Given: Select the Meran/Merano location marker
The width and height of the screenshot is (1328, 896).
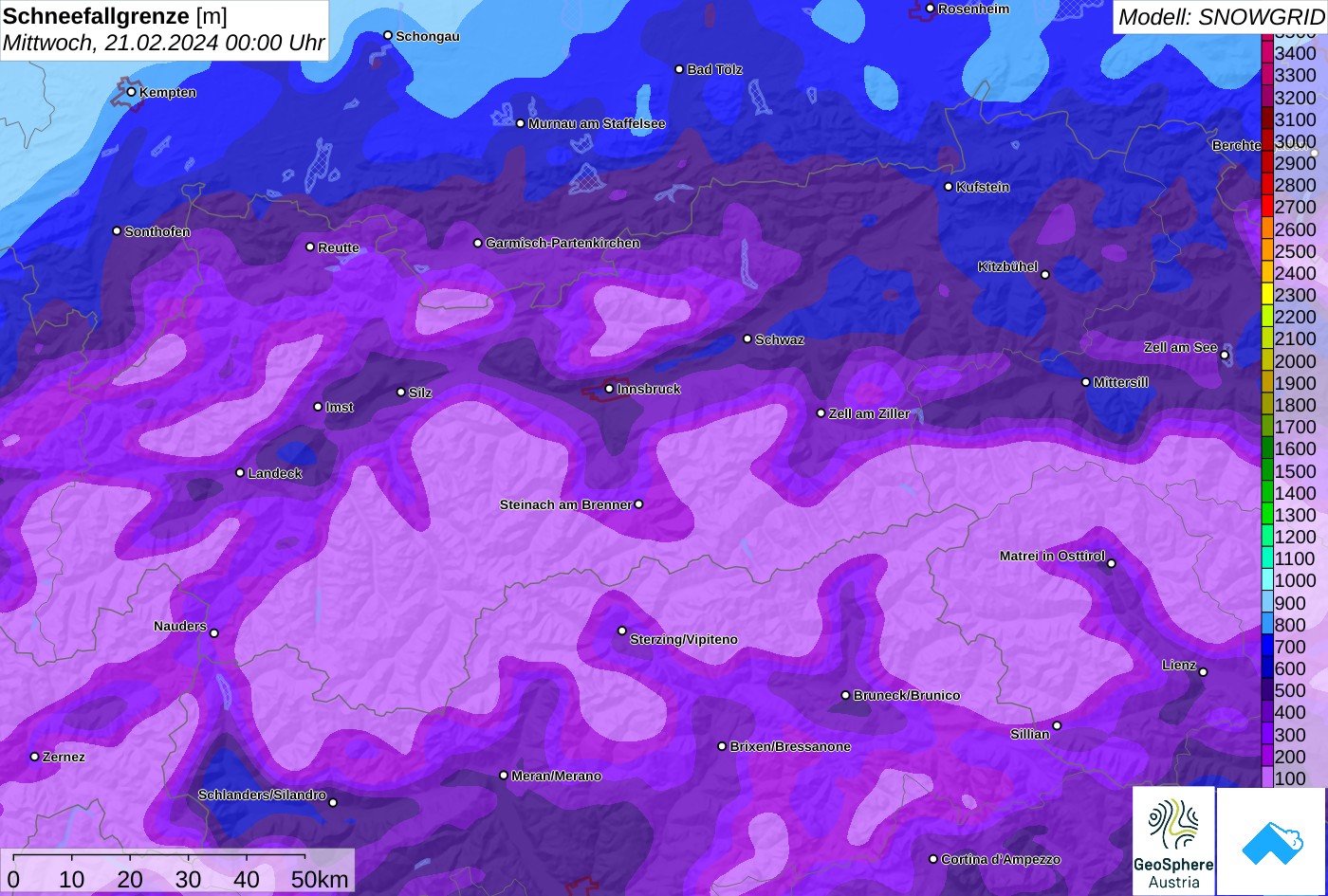Looking at the screenshot, I should (x=504, y=776).
